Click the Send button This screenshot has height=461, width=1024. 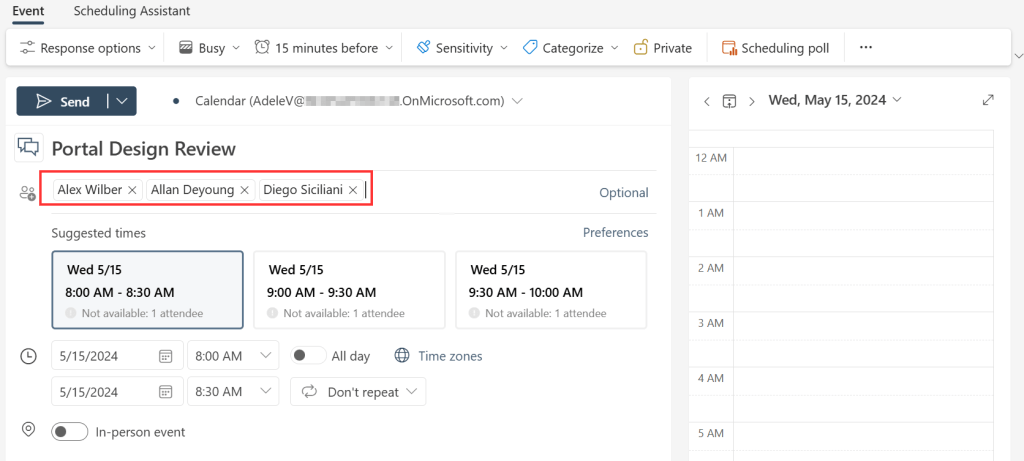[x=62, y=101]
